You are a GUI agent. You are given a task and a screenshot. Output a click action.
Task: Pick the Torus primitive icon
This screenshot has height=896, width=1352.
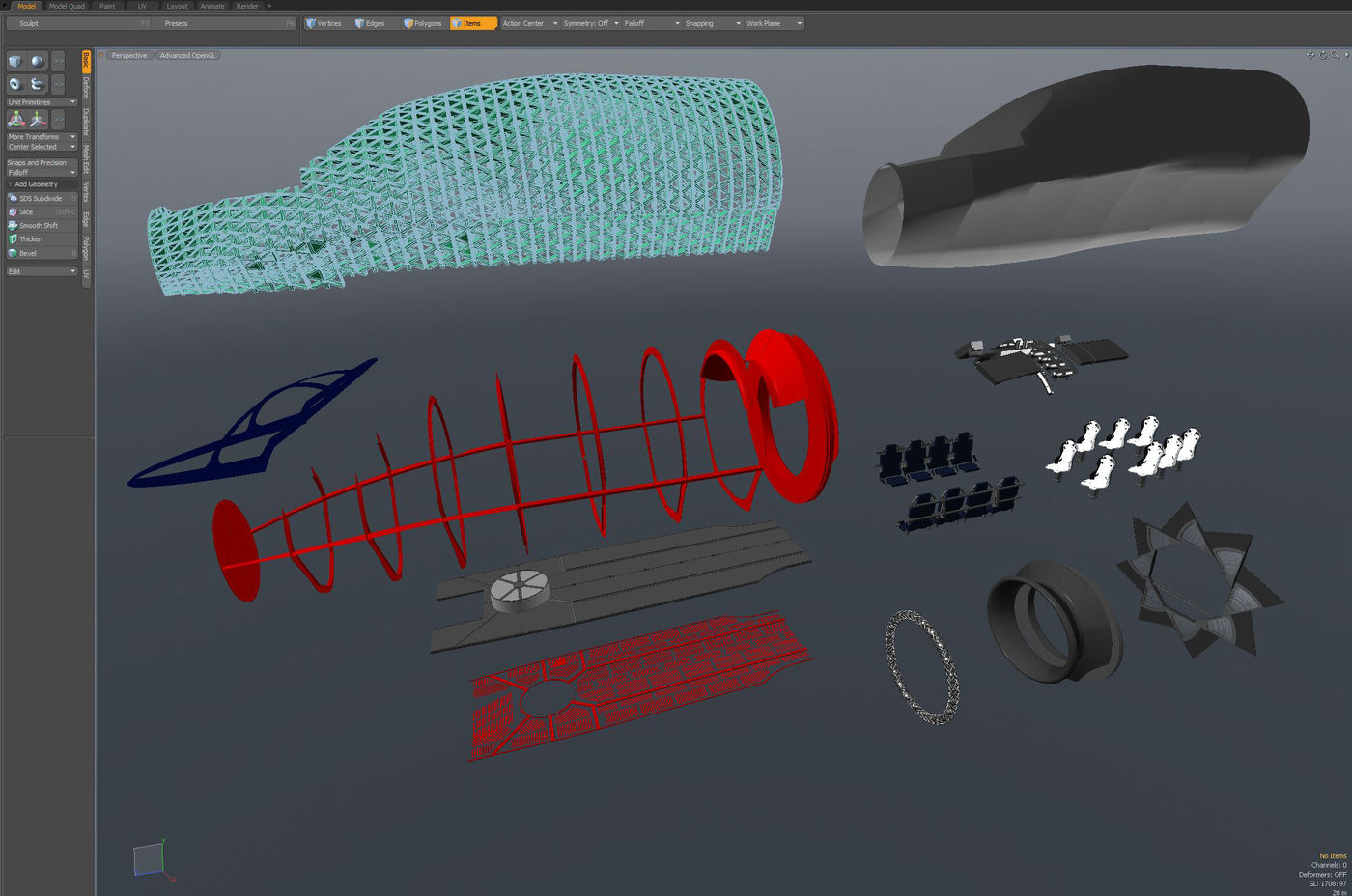pos(15,84)
